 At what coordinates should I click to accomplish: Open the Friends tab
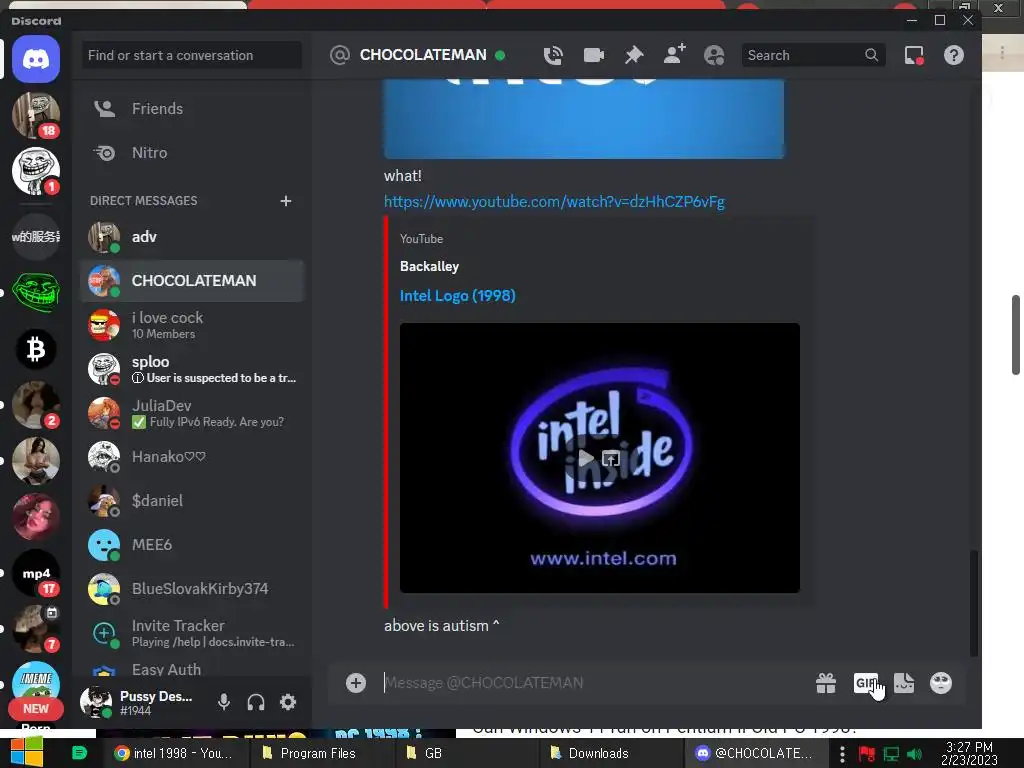tap(192, 108)
